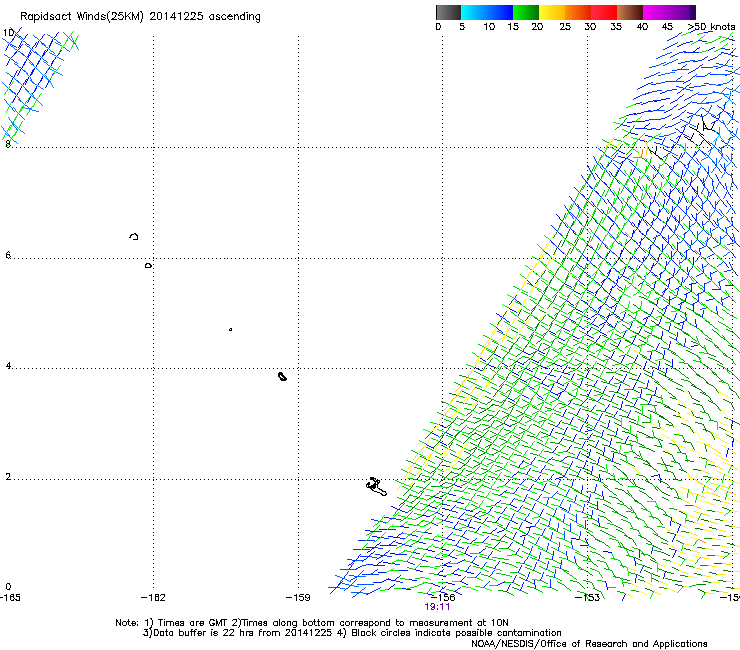Click the latitude 10 axis label
Image resolution: width=740 pixels, height=650 pixels.
(x=8, y=33)
